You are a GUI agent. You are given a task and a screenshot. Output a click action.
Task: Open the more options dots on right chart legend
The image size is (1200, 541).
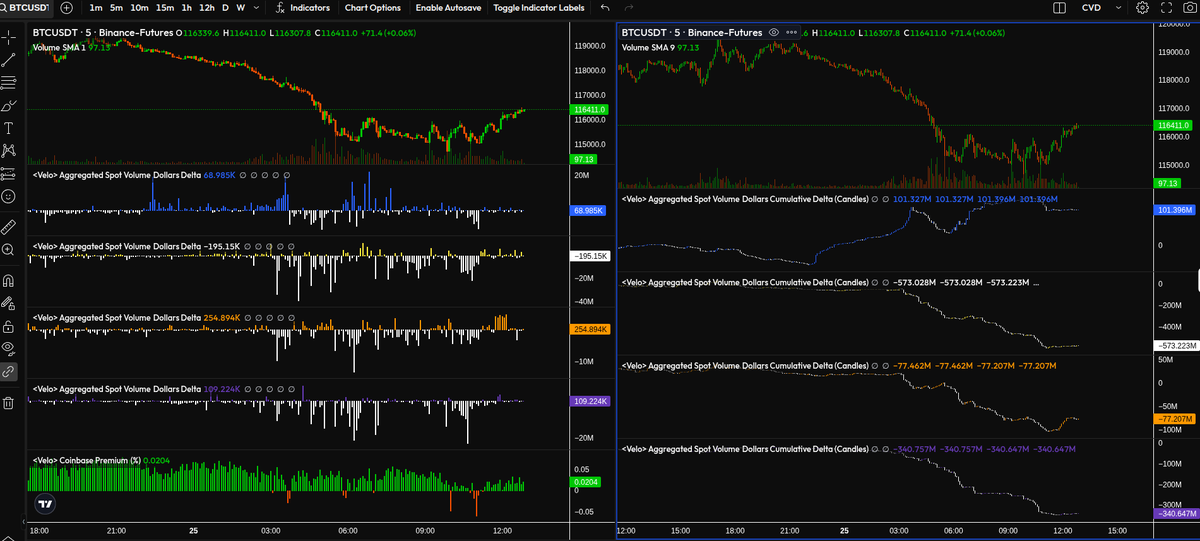[792, 33]
